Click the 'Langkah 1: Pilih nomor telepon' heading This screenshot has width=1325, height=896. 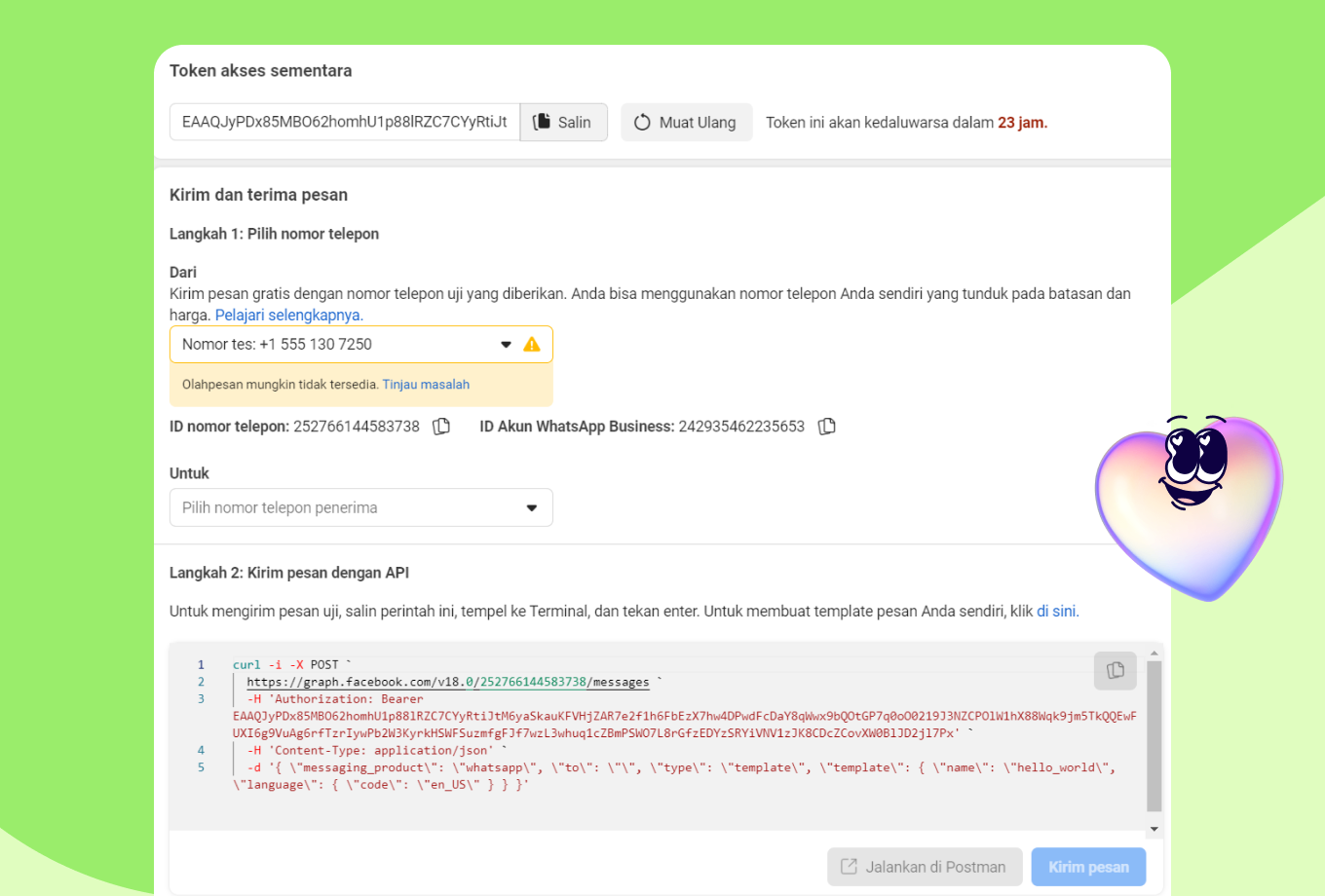click(274, 234)
